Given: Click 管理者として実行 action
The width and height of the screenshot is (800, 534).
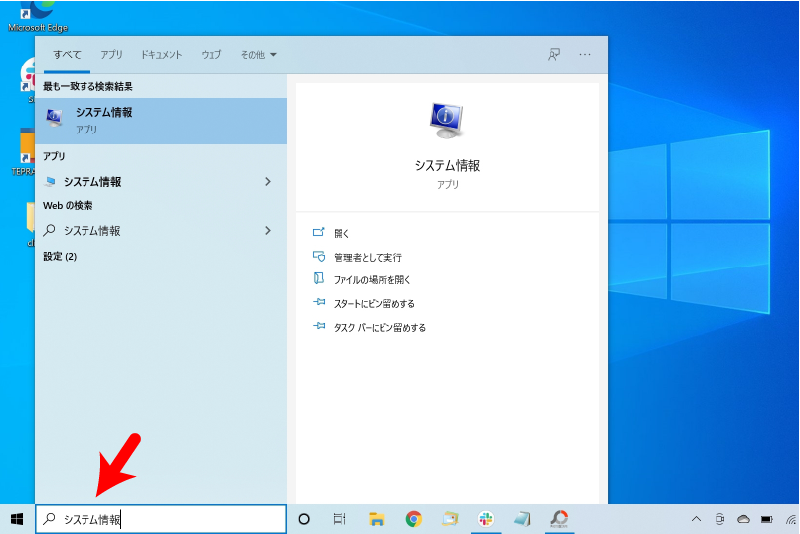Looking at the screenshot, I should [367, 257].
